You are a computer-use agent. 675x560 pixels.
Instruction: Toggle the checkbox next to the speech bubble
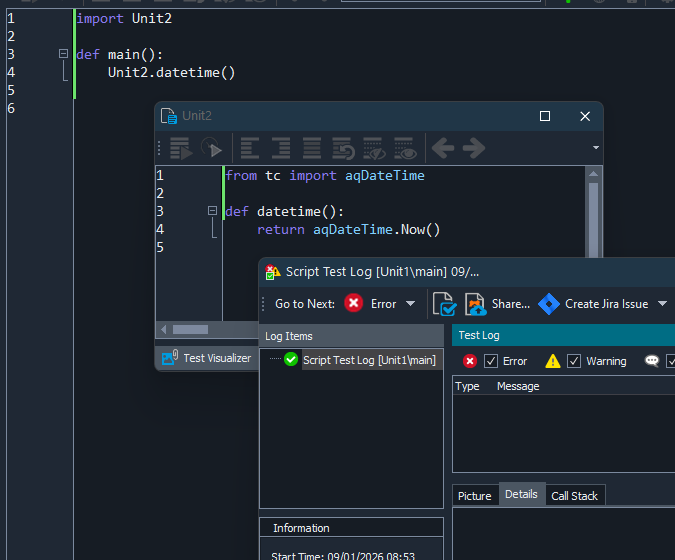[x=671, y=361]
